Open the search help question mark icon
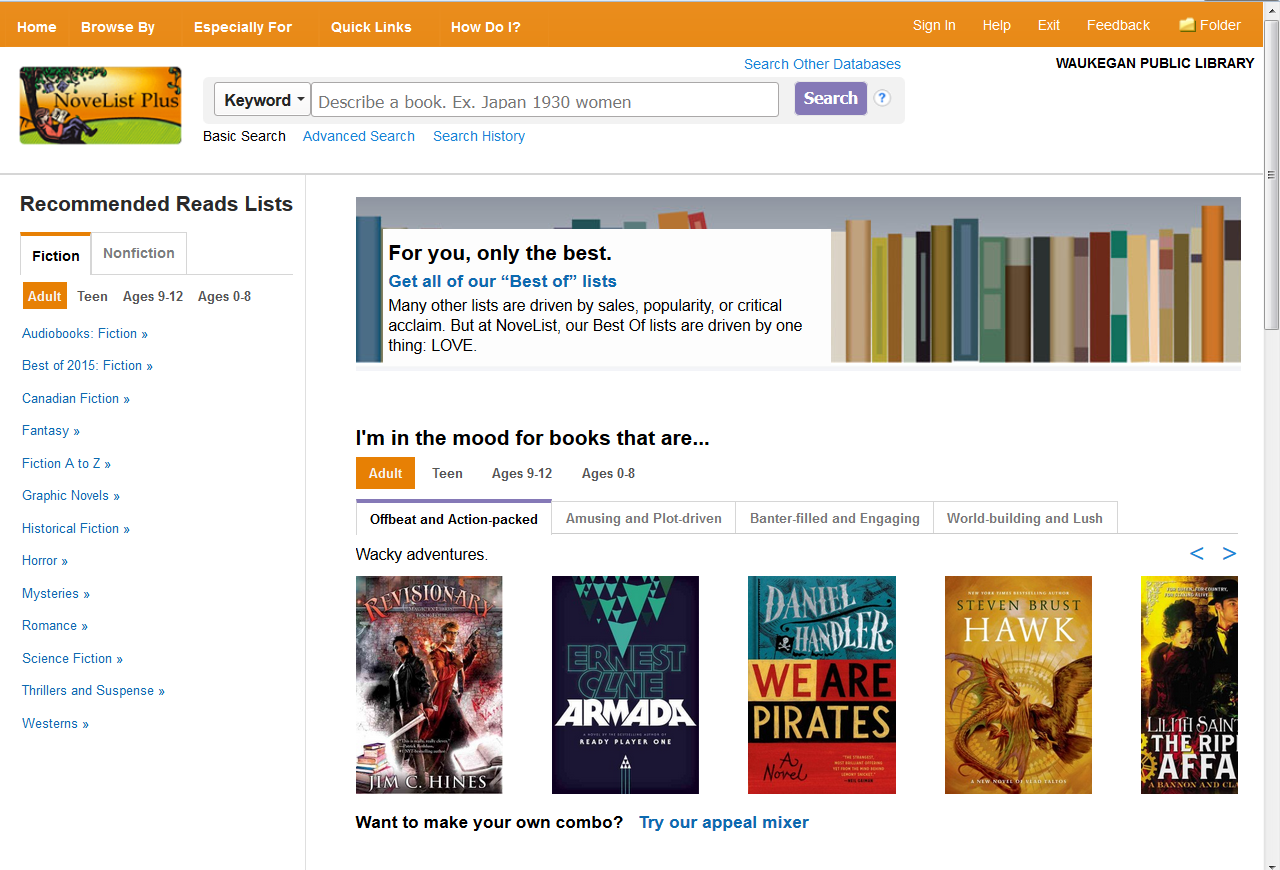Screen dimensions: 1280x870 pos(882,98)
